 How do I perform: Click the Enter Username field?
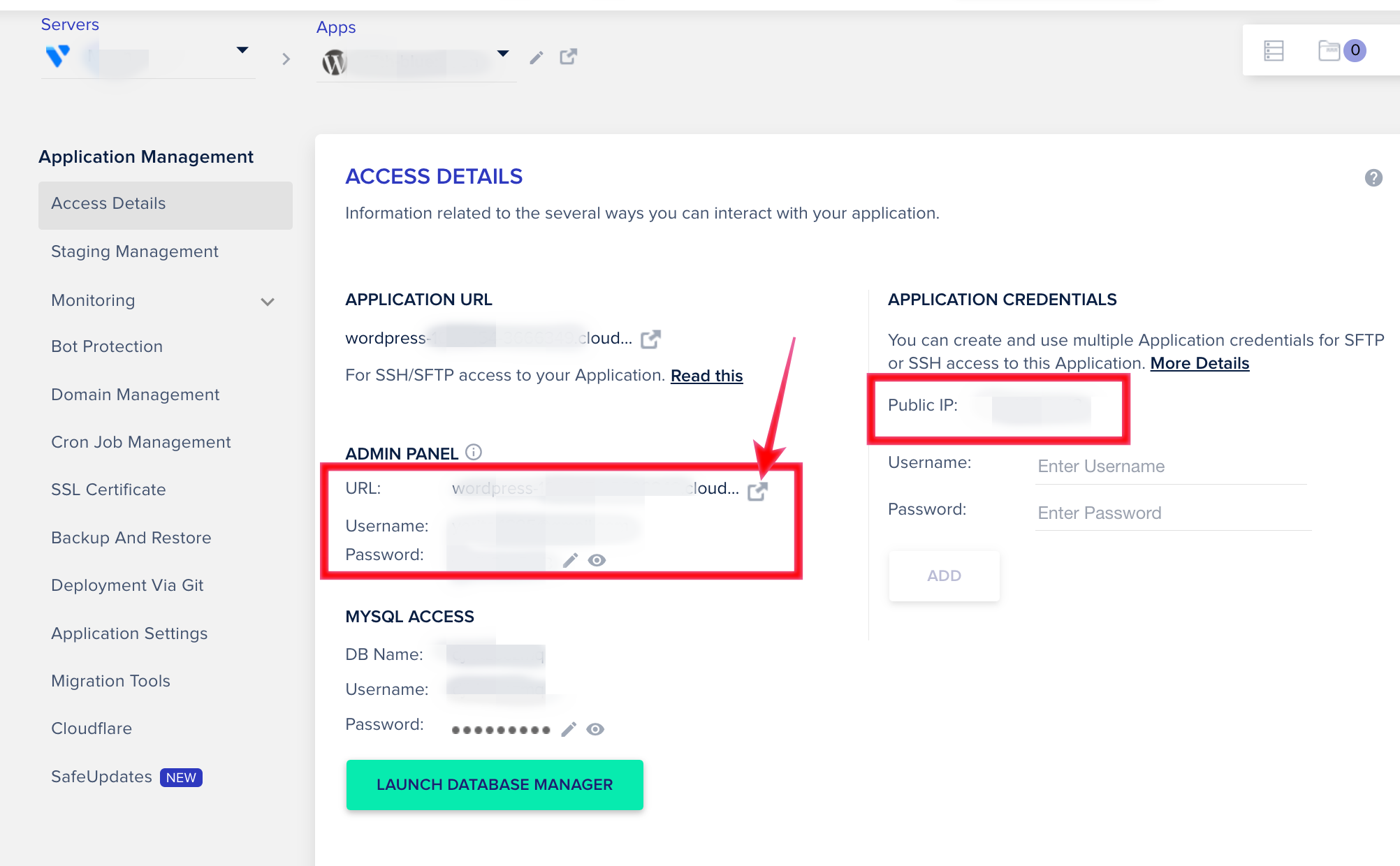point(1170,467)
